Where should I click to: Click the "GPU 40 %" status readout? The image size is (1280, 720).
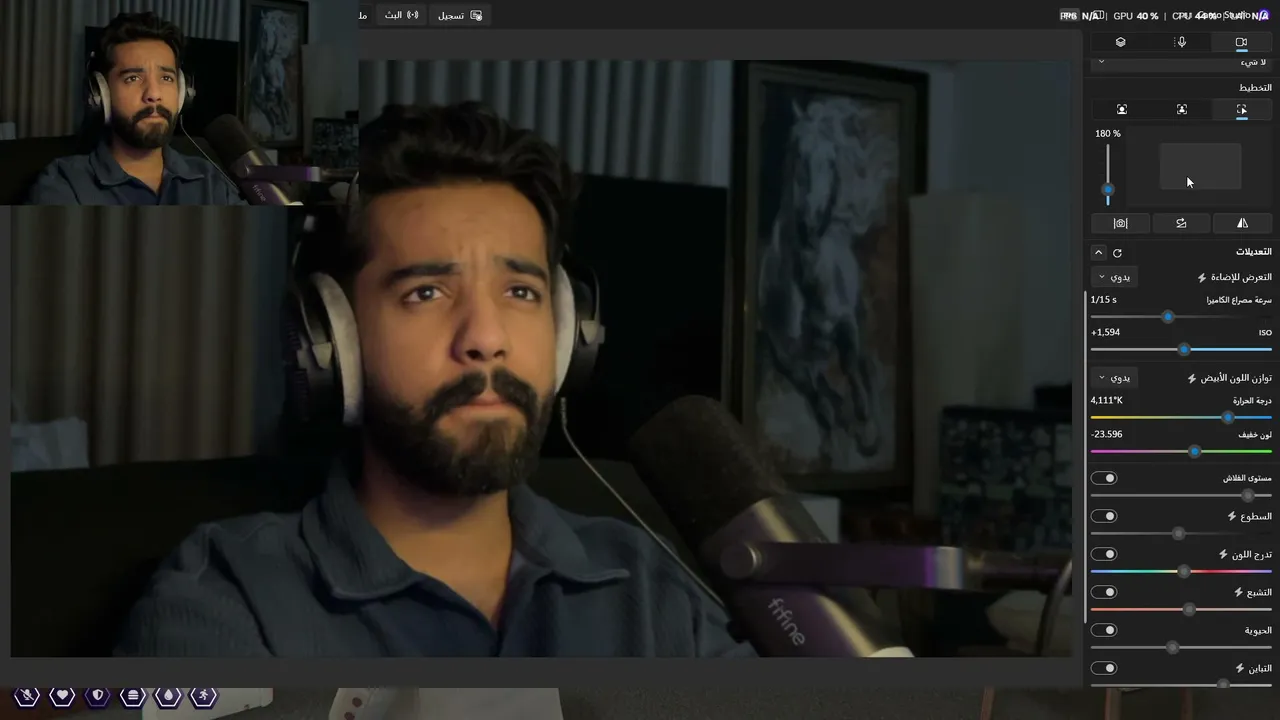pos(1135,16)
